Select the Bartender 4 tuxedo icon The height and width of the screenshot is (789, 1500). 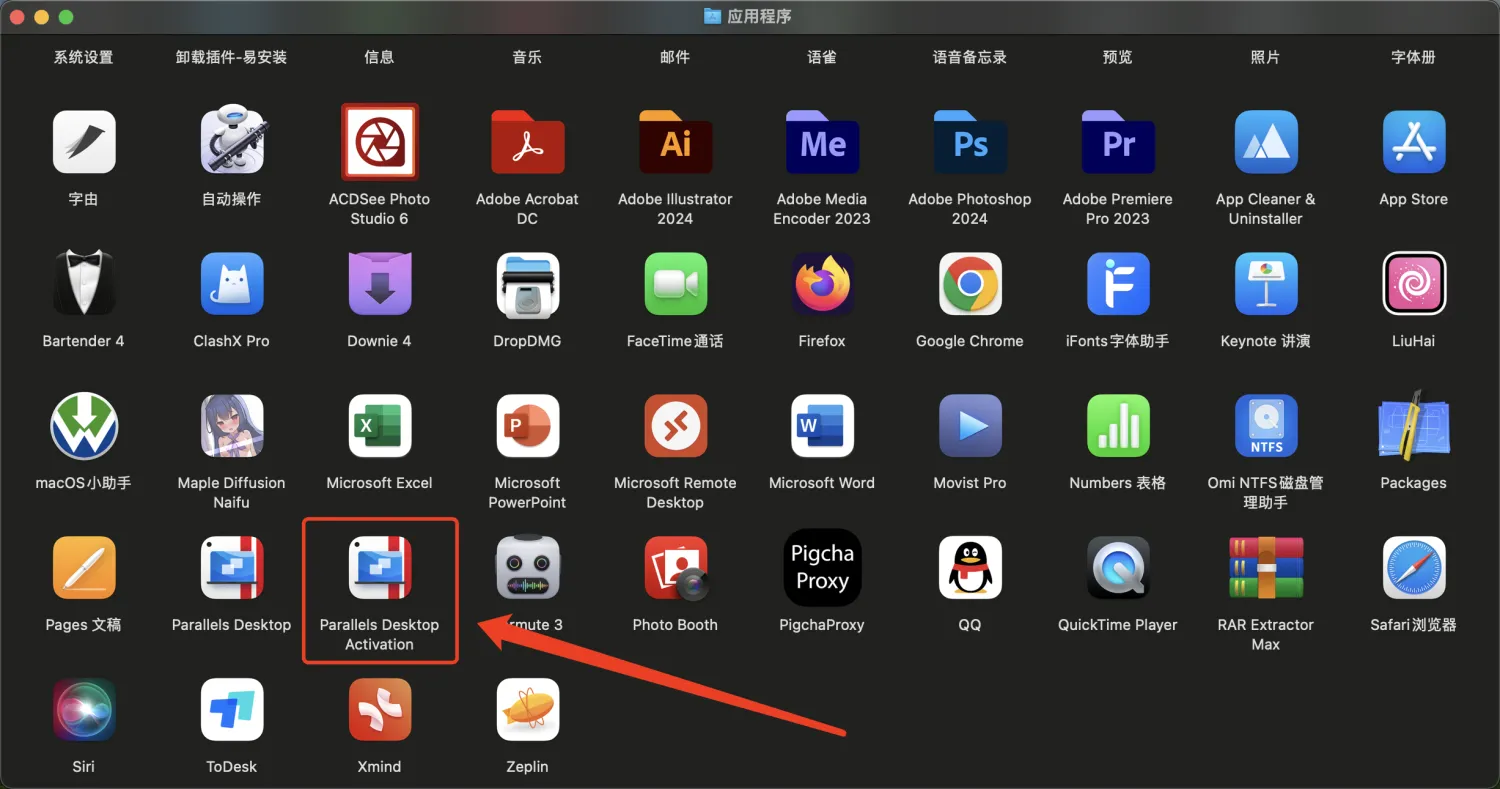(x=84, y=284)
